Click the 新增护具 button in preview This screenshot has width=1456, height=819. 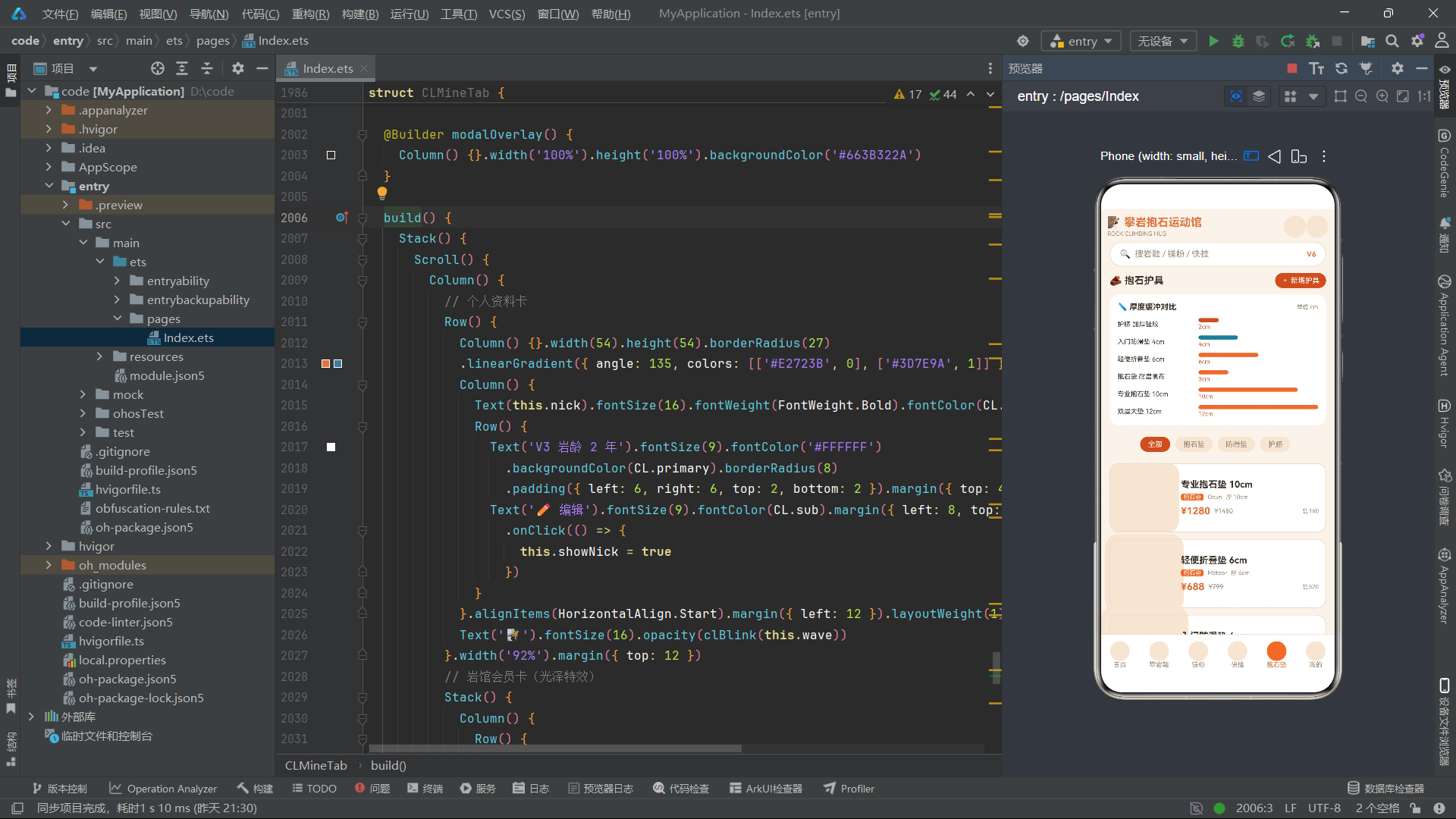[1301, 281]
